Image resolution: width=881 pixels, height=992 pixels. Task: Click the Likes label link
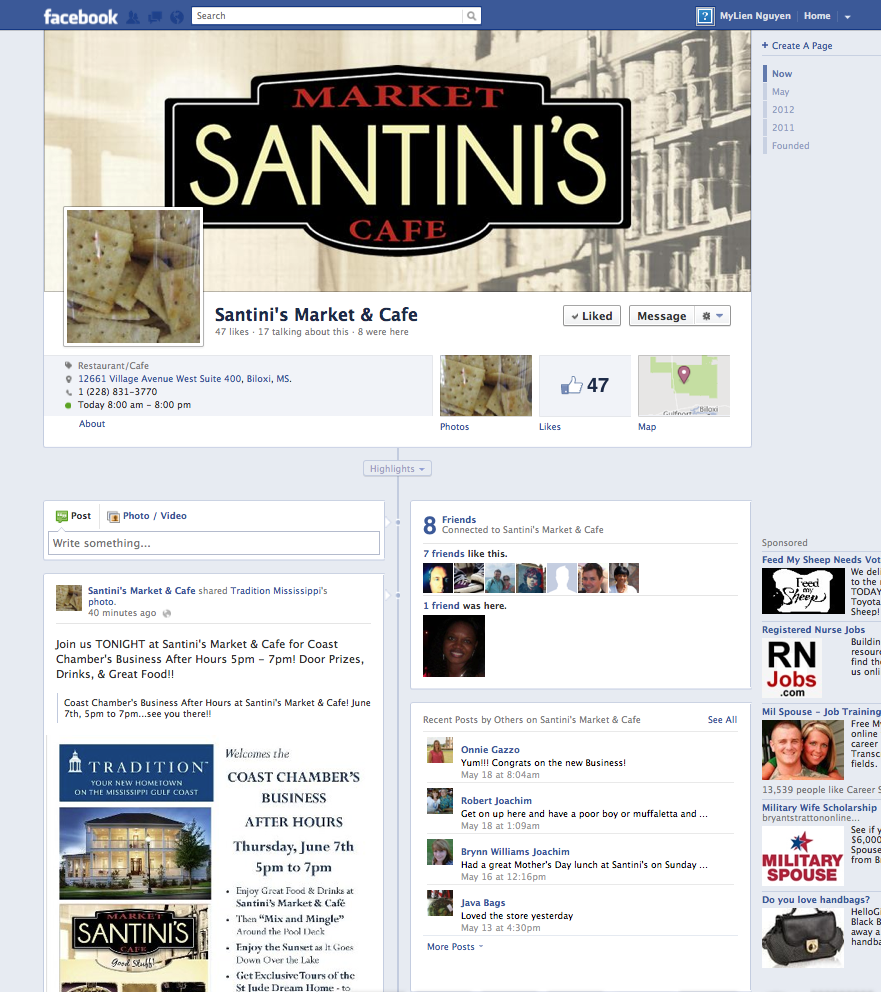tap(550, 426)
